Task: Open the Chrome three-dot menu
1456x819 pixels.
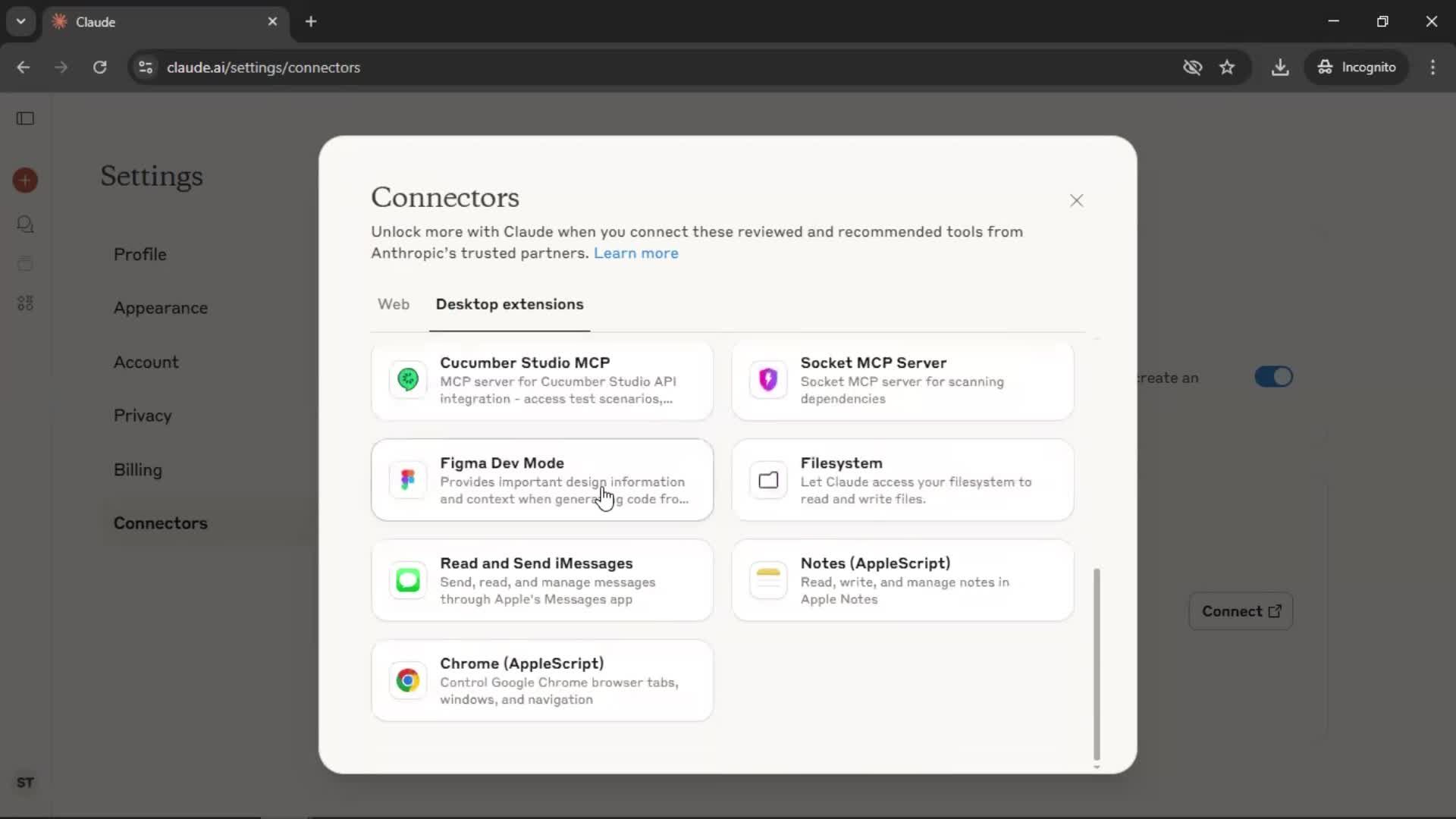Action: pyautogui.click(x=1432, y=67)
